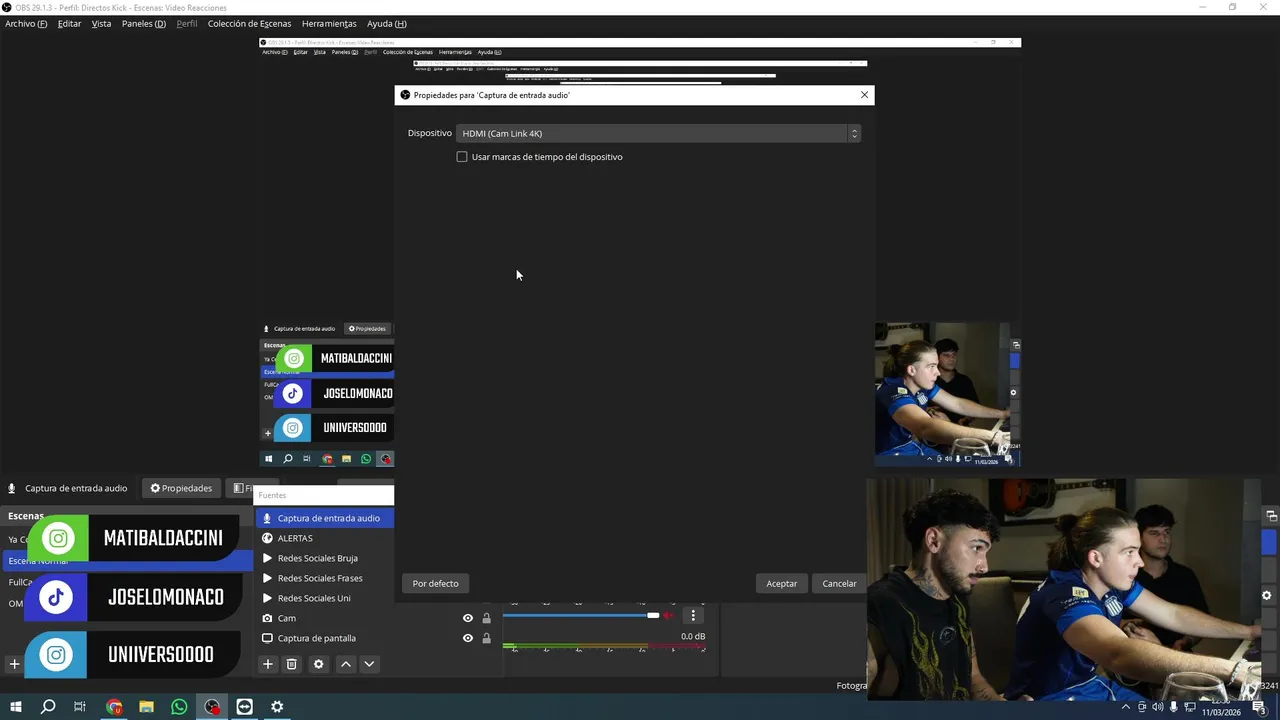The image size is (1280, 720).
Task: Mute audio with red speaker icon in mixer
Action: [x=669, y=616]
